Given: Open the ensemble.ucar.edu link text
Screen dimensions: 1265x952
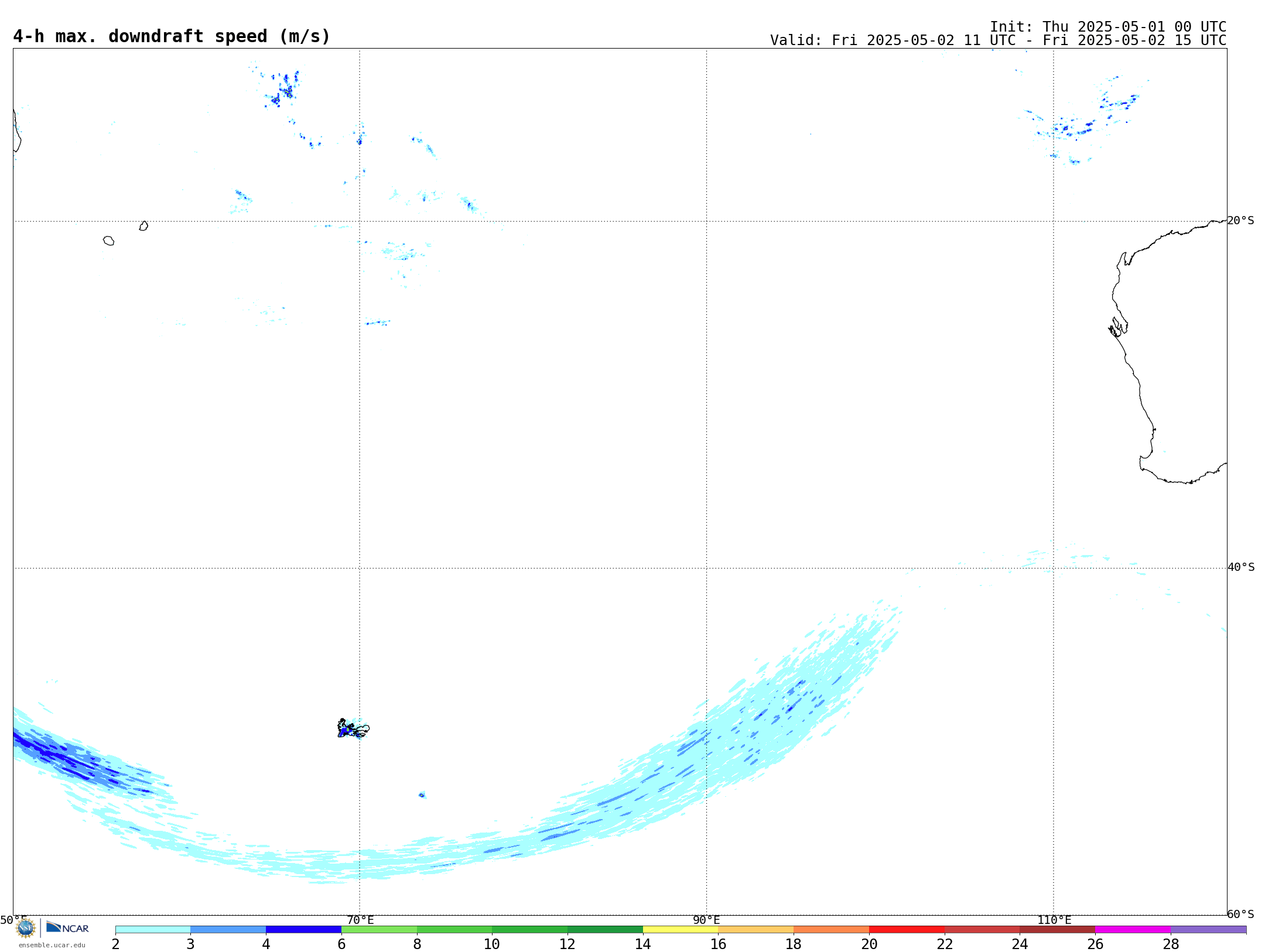Looking at the screenshot, I should [52, 945].
